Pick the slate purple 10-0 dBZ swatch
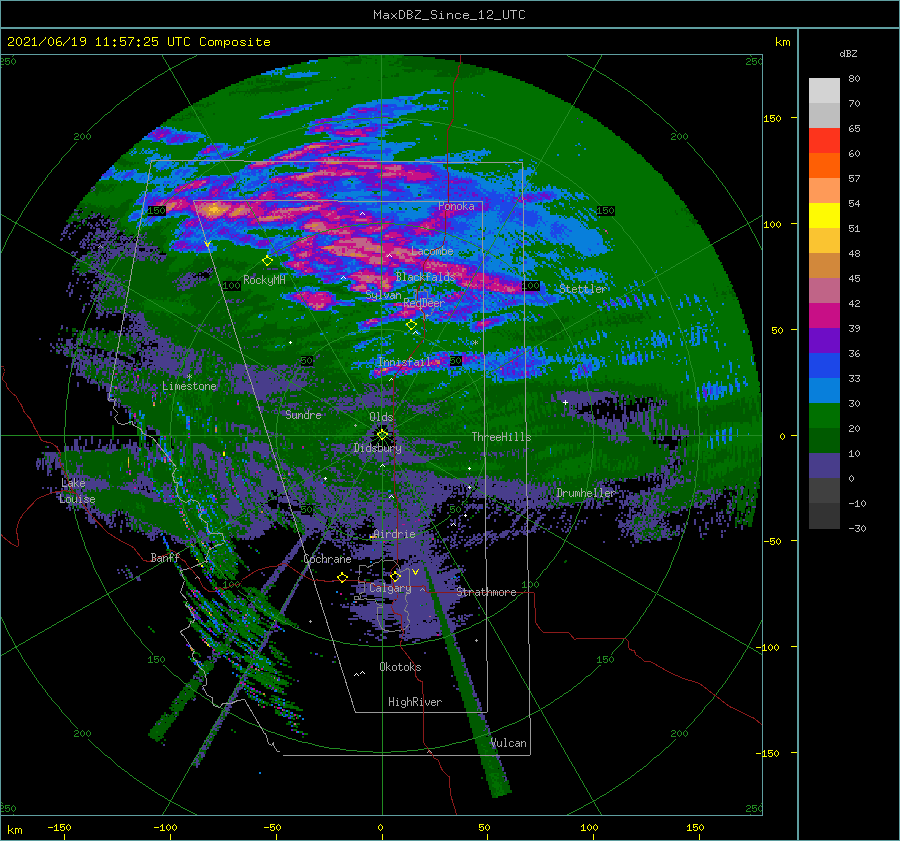 tap(824, 466)
